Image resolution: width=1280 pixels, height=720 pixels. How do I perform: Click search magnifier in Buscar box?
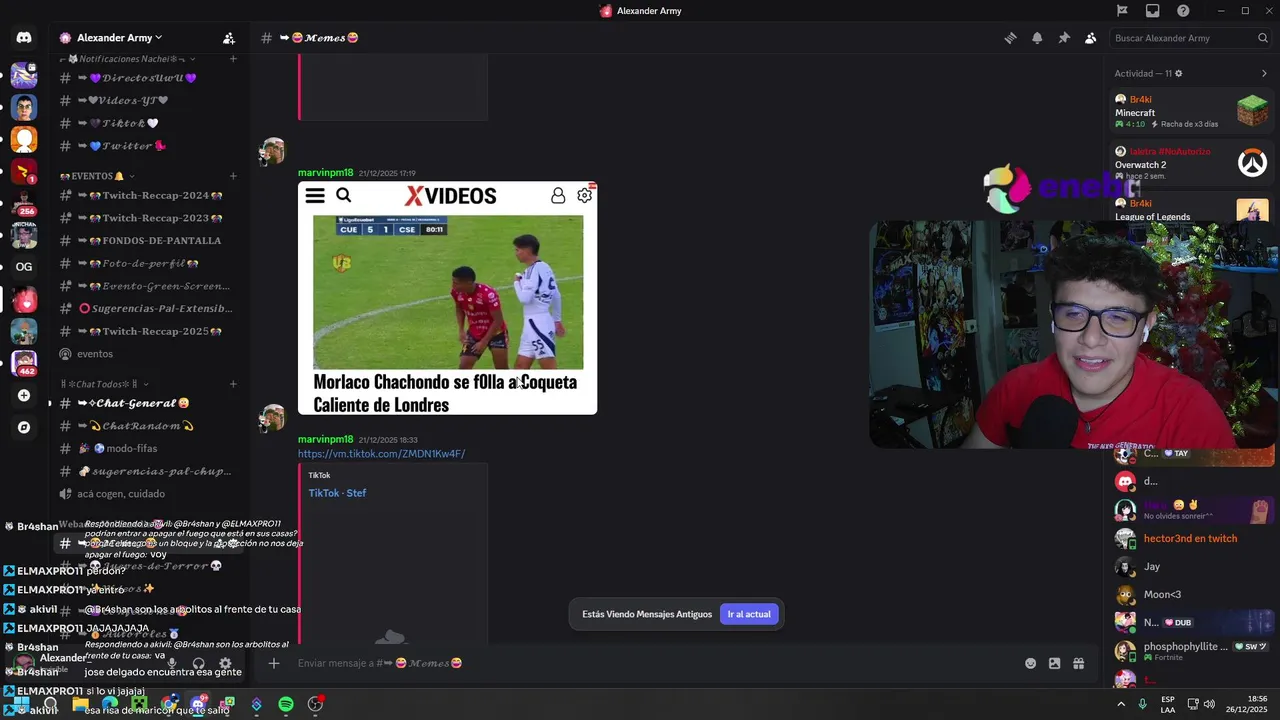(x=1263, y=38)
